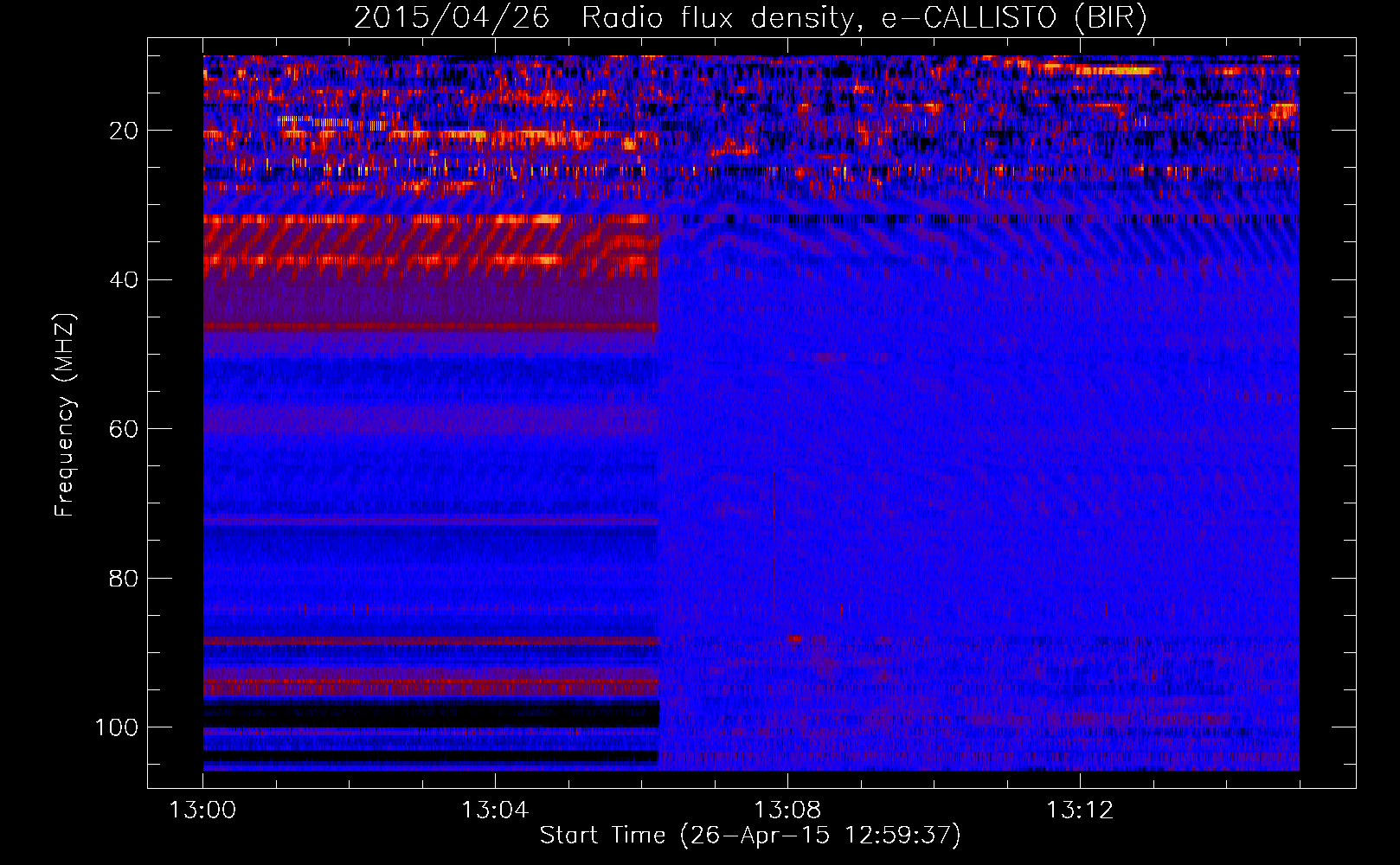Image resolution: width=1400 pixels, height=865 pixels.
Task: Click the 100 frequency tick label
Action: pos(117,727)
